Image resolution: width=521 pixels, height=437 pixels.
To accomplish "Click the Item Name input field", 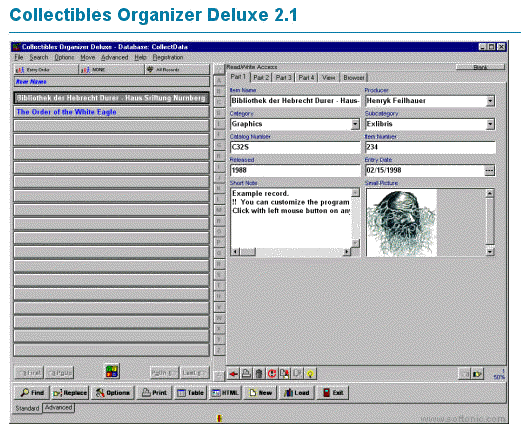I will [x=295, y=101].
